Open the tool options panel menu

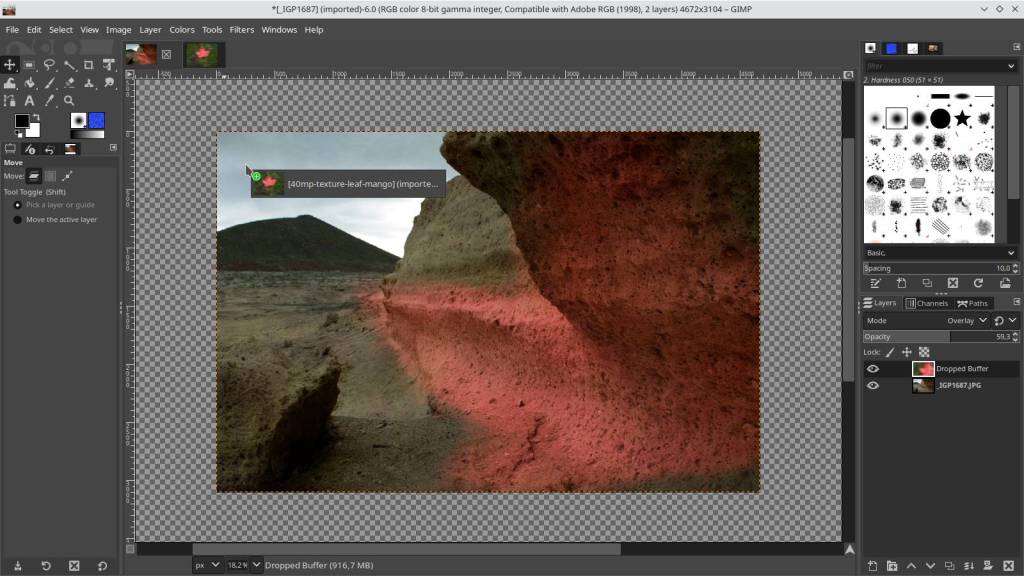click(x=113, y=148)
